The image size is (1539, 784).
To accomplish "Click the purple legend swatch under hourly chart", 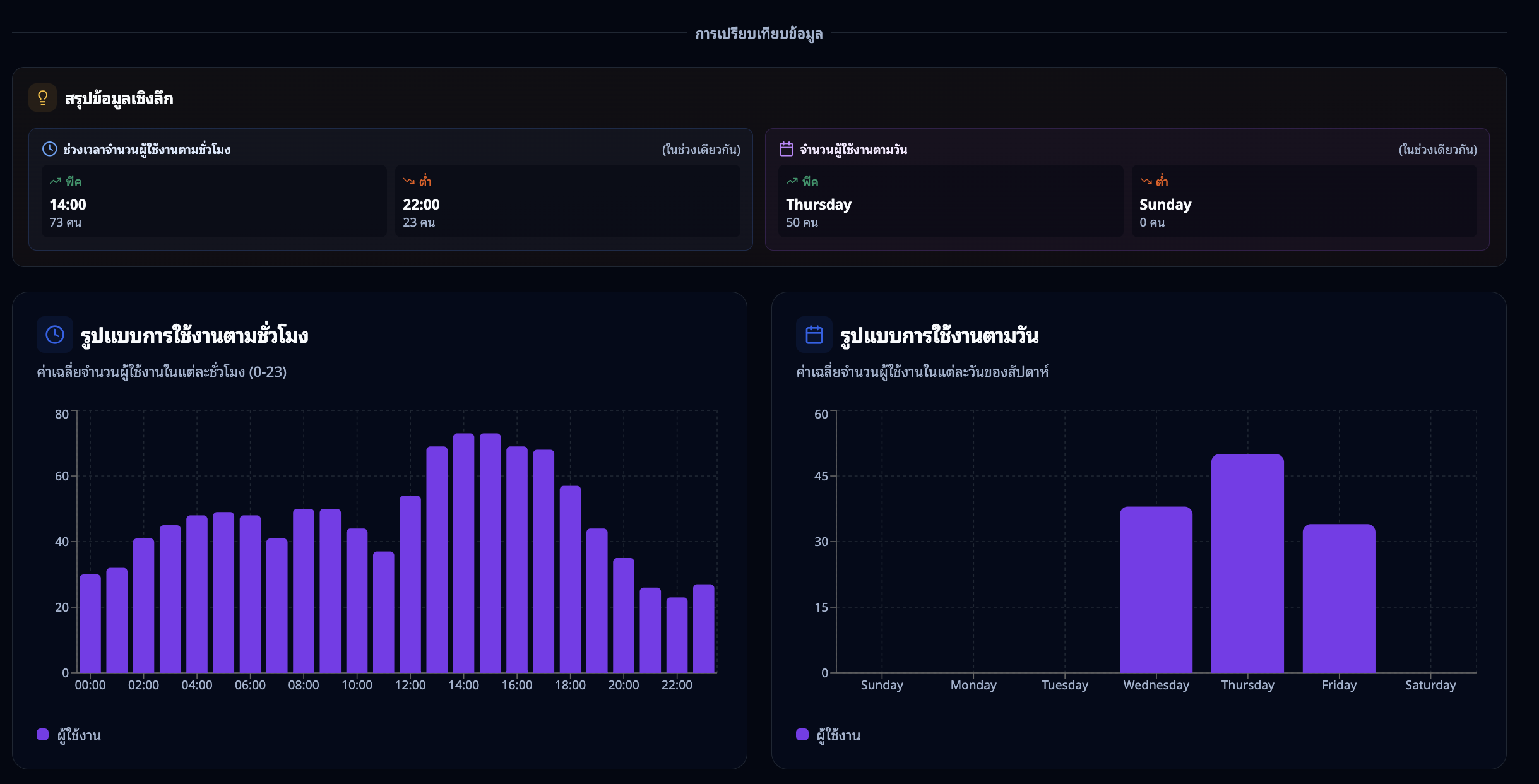I will [43, 734].
